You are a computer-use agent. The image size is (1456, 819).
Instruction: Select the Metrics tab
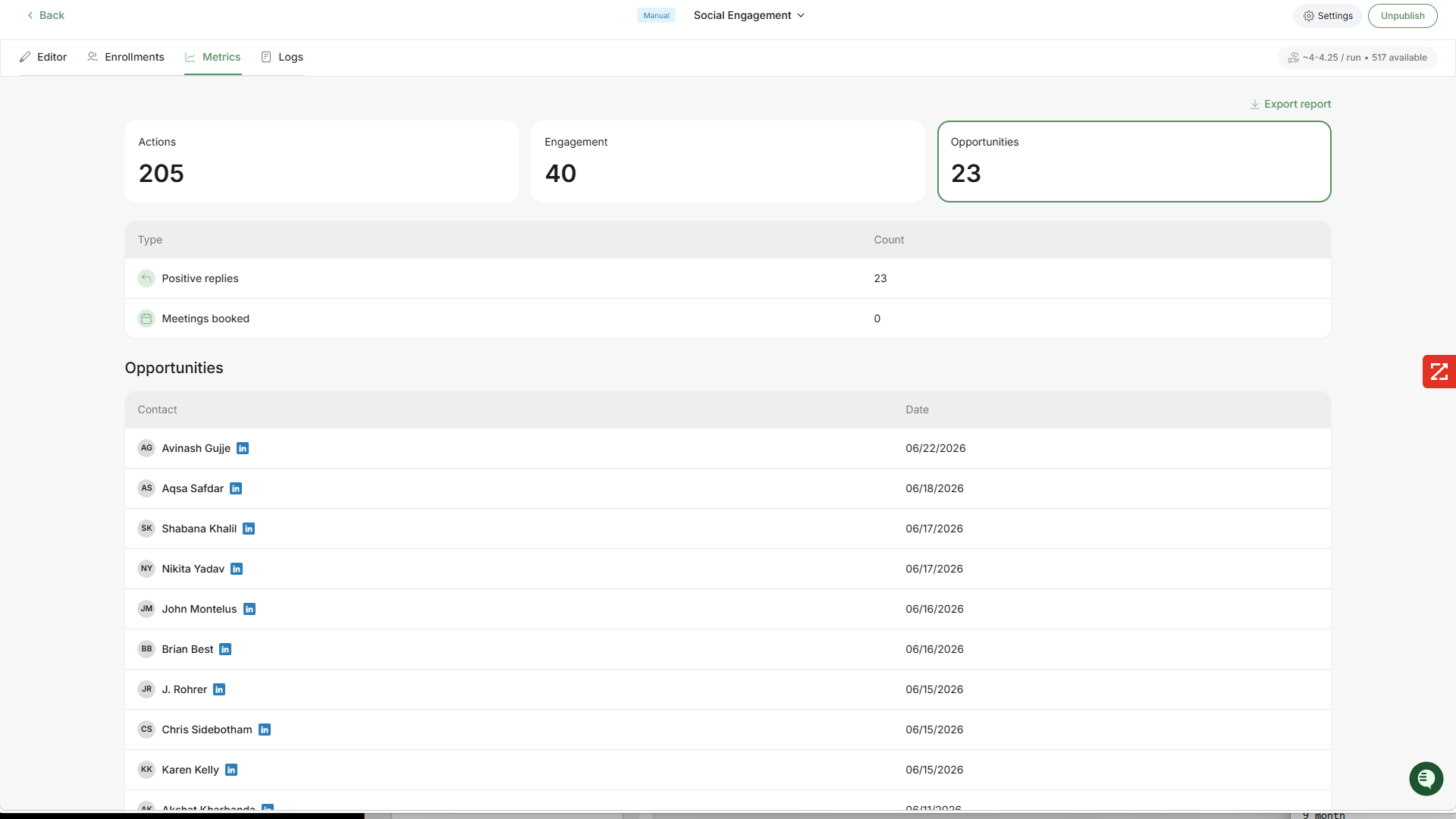pyautogui.click(x=213, y=57)
